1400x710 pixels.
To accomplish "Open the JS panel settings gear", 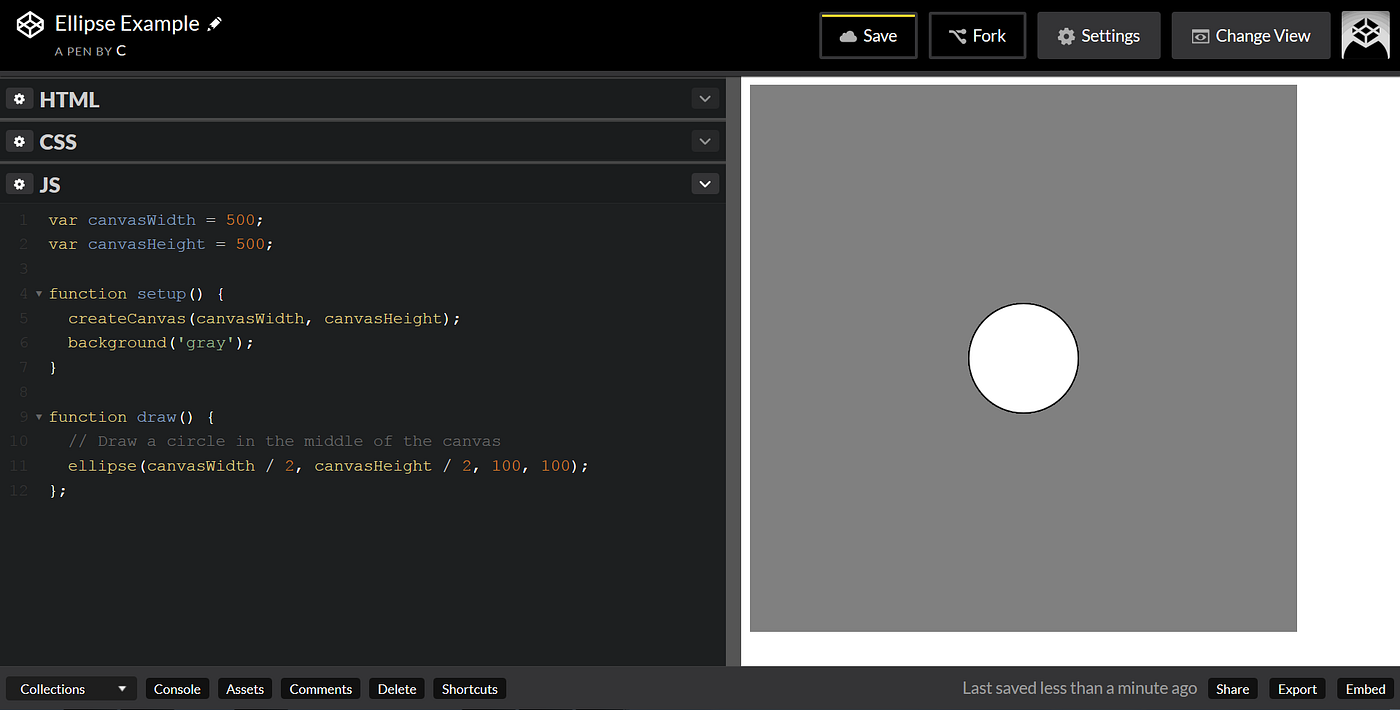I will click(x=19, y=184).
